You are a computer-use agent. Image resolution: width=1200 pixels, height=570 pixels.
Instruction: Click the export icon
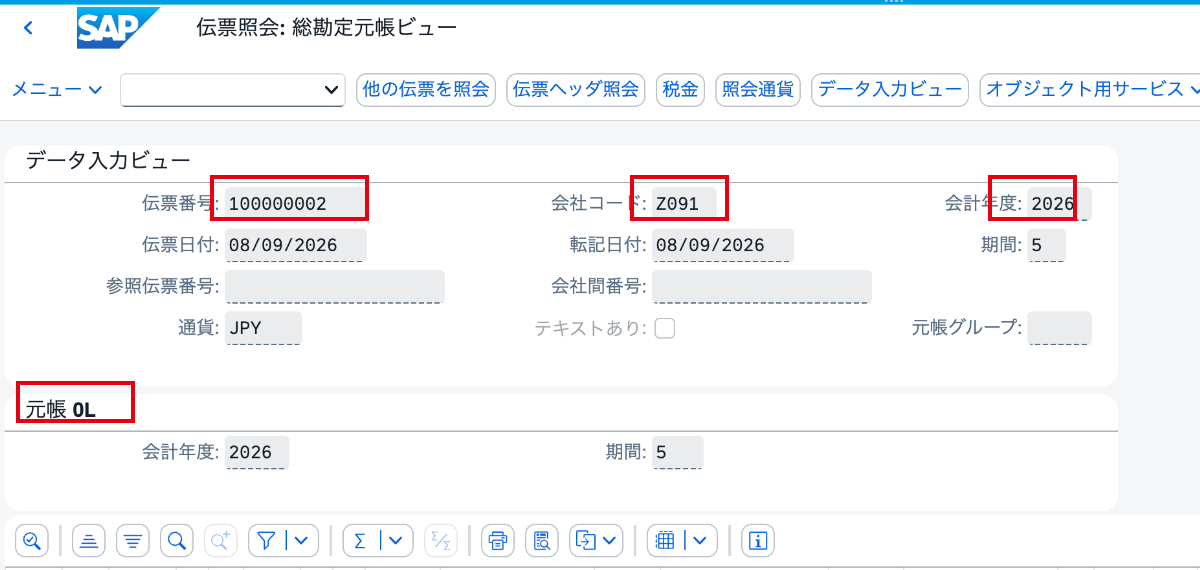(584, 541)
